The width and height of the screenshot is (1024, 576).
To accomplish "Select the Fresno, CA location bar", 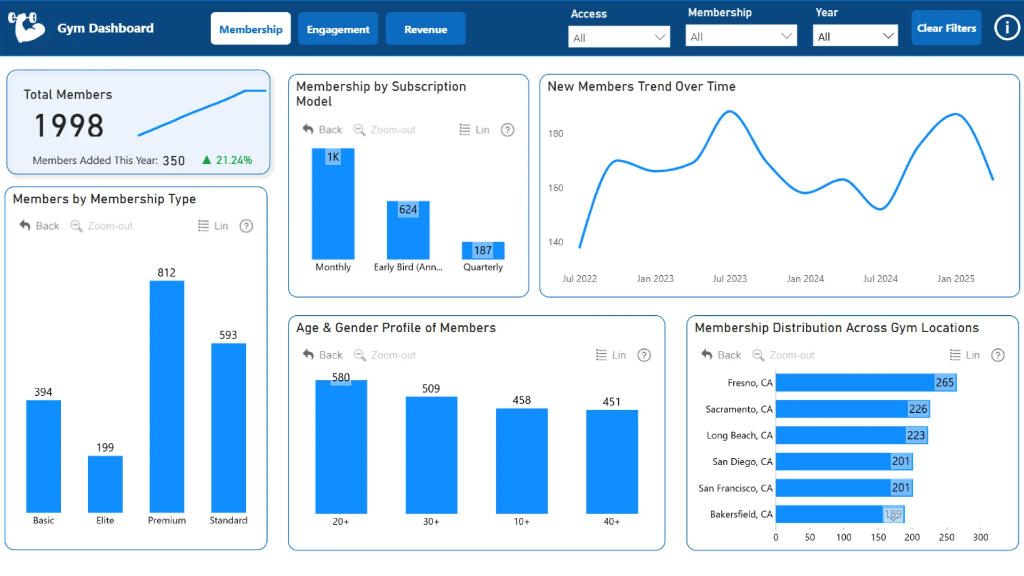I will (866, 383).
